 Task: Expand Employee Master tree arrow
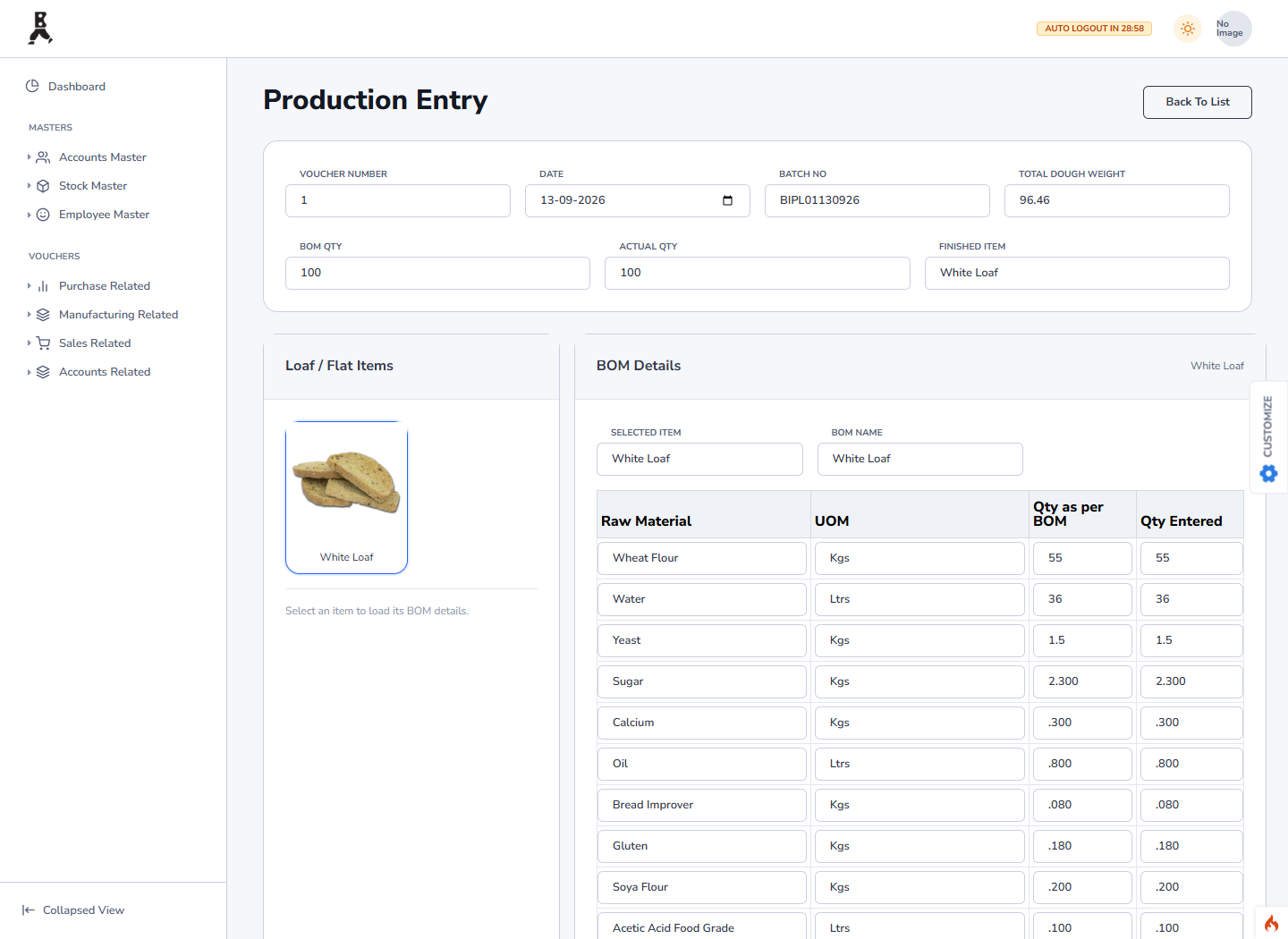[29, 215]
